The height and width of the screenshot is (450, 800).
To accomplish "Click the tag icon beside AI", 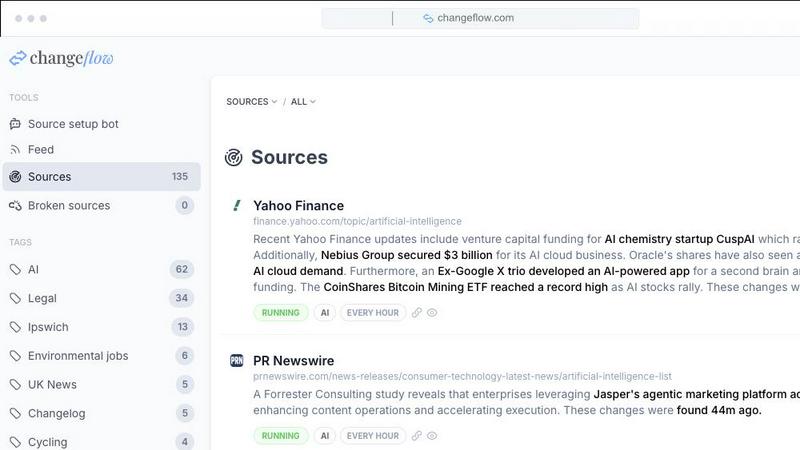I will tap(15, 269).
